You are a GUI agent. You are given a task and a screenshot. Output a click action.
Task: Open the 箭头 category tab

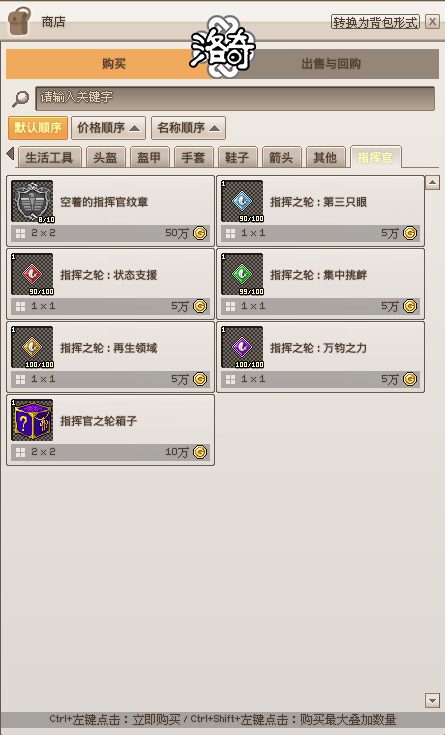pos(281,158)
